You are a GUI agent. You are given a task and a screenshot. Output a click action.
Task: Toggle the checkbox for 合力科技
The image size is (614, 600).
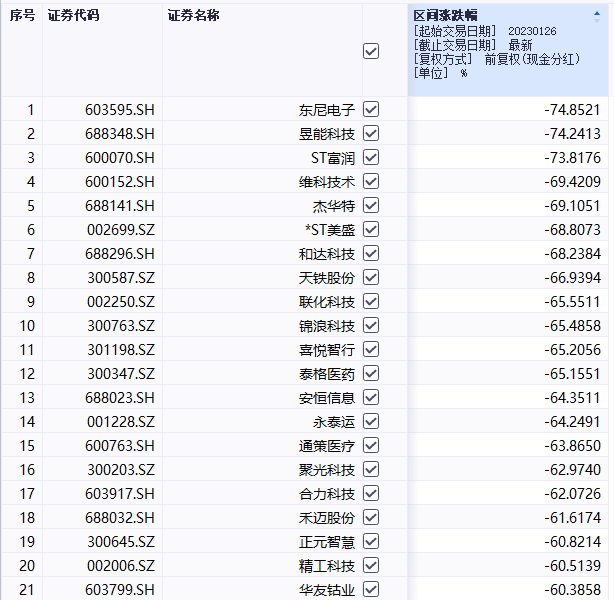tap(371, 493)
